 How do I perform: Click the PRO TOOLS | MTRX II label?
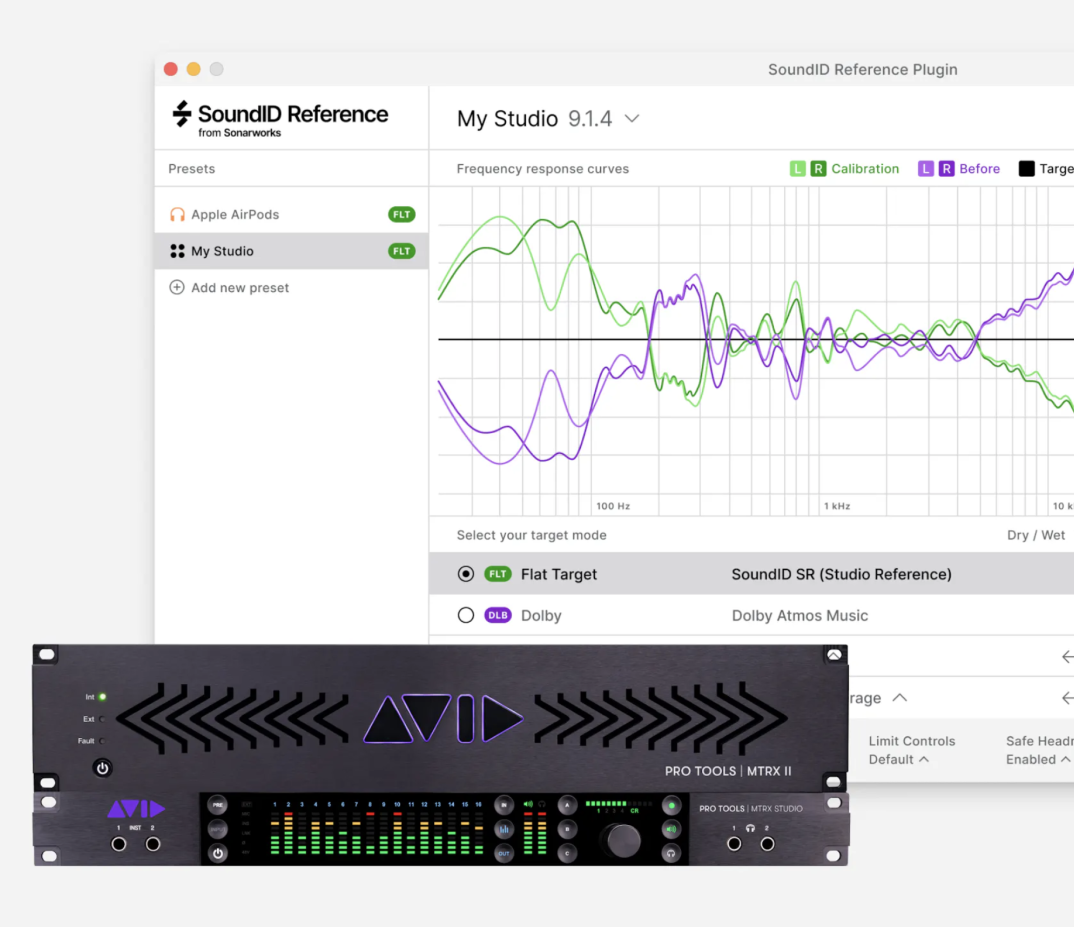[x=727, y=771]
